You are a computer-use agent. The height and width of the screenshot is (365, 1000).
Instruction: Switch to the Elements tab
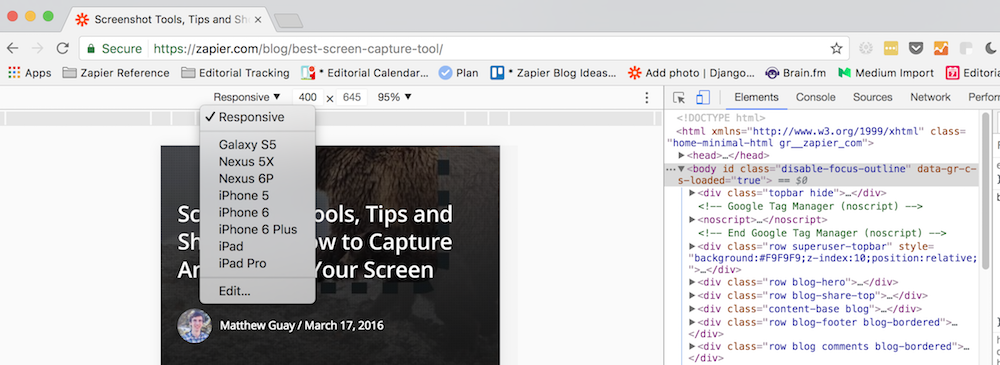[756, 98]
